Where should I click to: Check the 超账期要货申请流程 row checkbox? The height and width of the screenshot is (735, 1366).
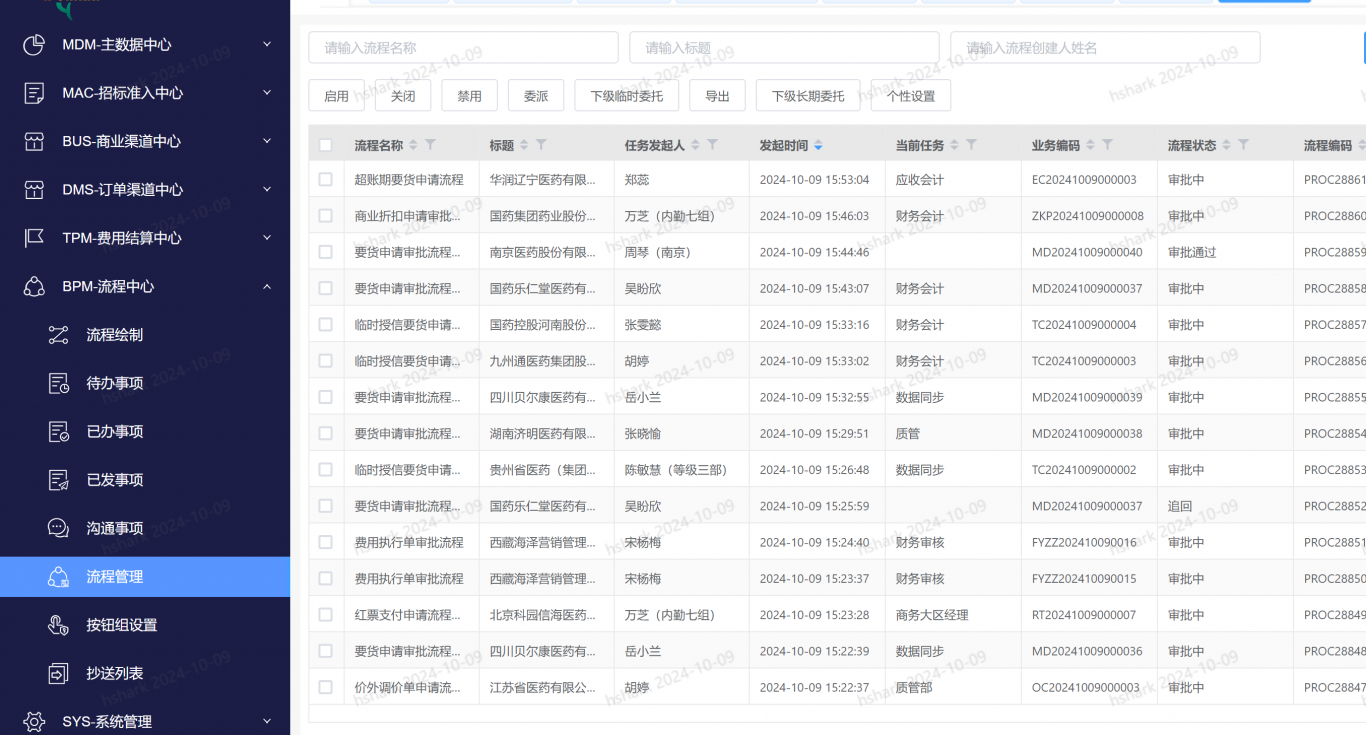325,180
